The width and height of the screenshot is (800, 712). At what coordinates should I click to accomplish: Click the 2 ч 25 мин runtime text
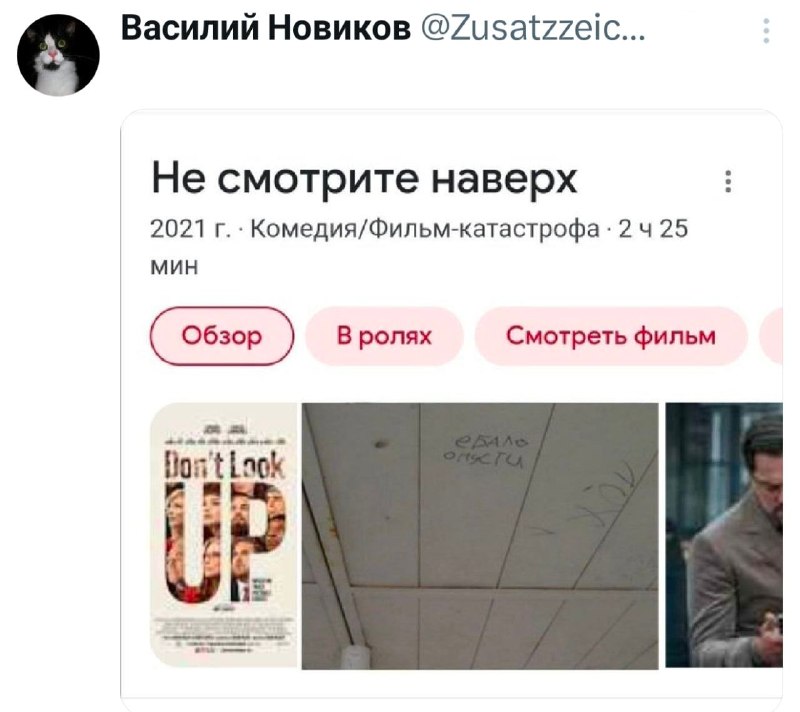pyautogui.click(x=654, y=229)
